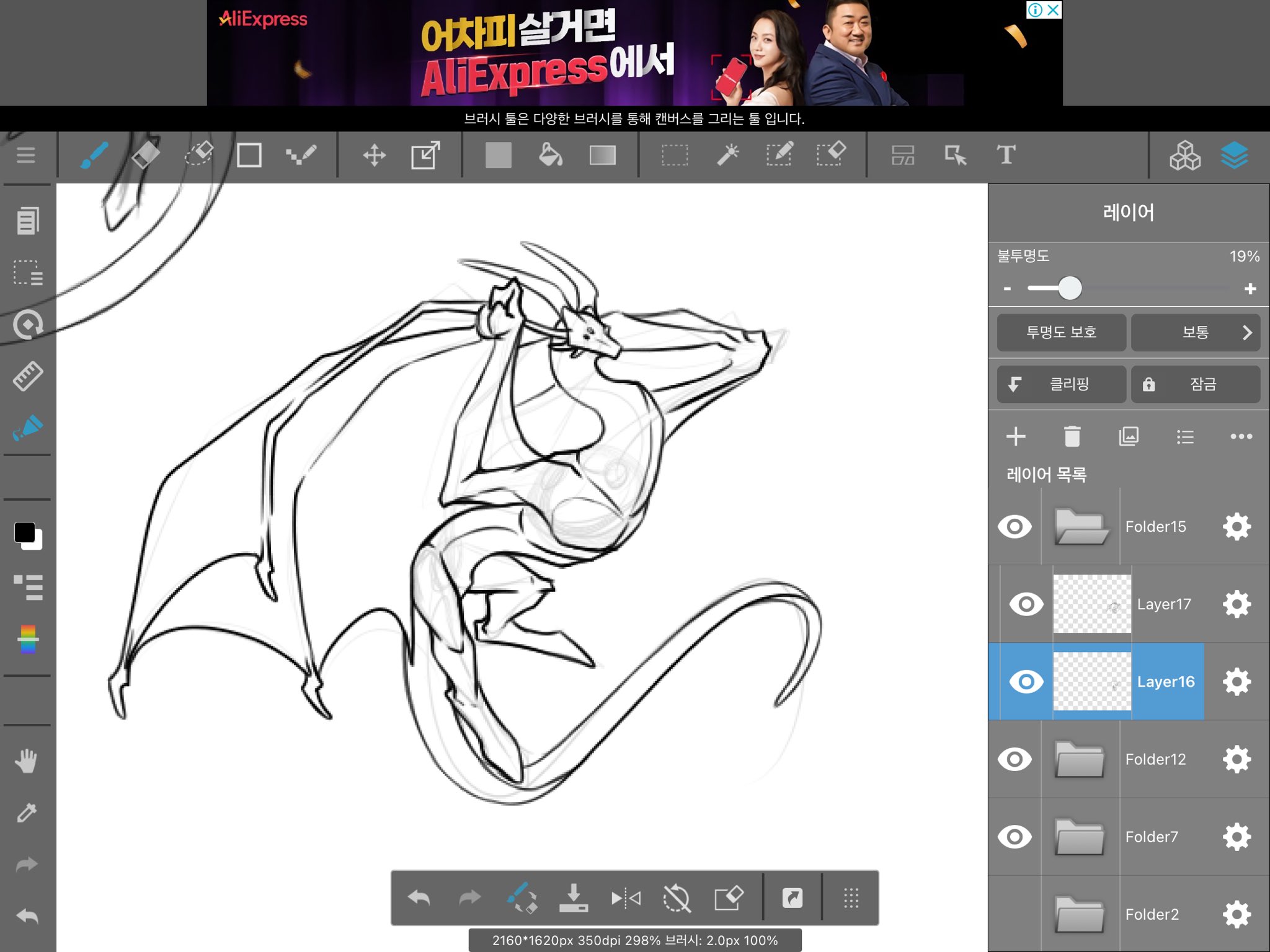This screenshot has width=1270, height=952.
Task: Select the Bucket fill tool
Action: pos(550,155)
